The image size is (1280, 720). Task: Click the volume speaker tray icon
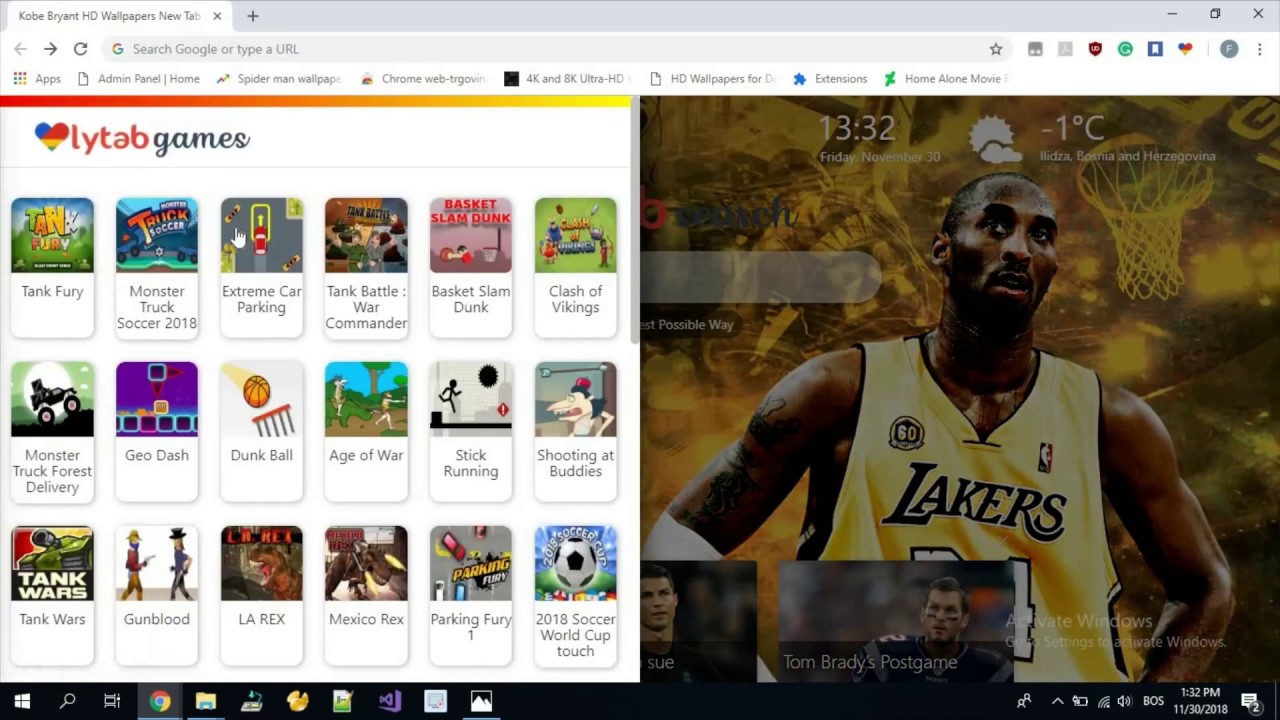[x=1125, y=701]
